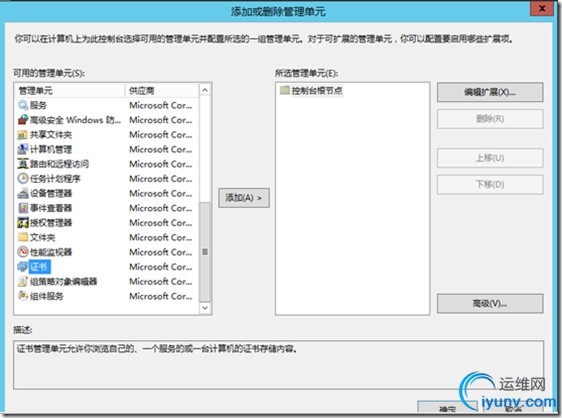
Task: Select the 路由和远程访问 icon
Action: [x=23, y=164]
